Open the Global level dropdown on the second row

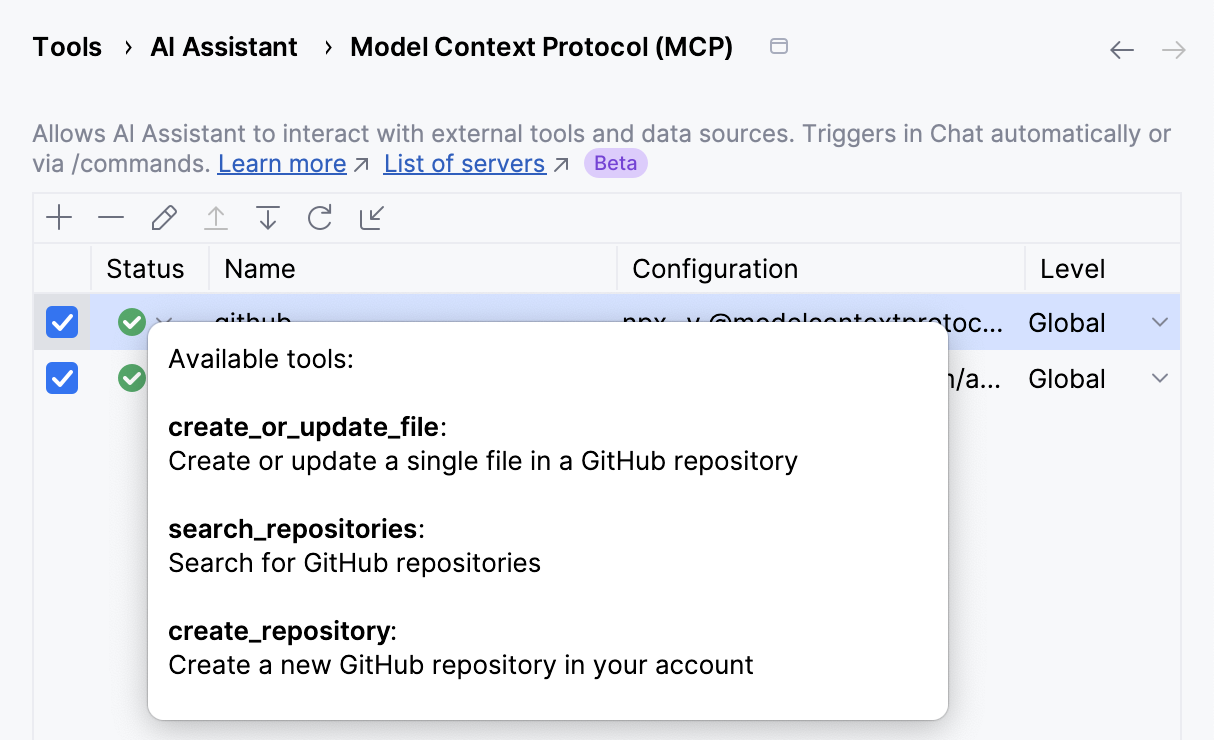coord(1159,378)
